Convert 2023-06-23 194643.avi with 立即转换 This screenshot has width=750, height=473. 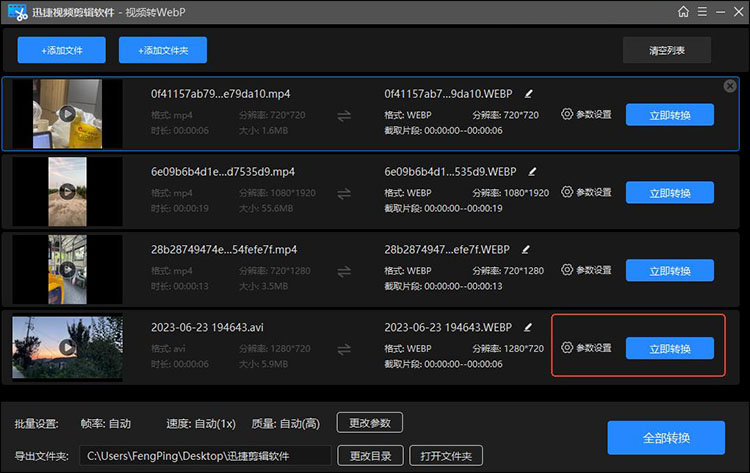point(670,349)
